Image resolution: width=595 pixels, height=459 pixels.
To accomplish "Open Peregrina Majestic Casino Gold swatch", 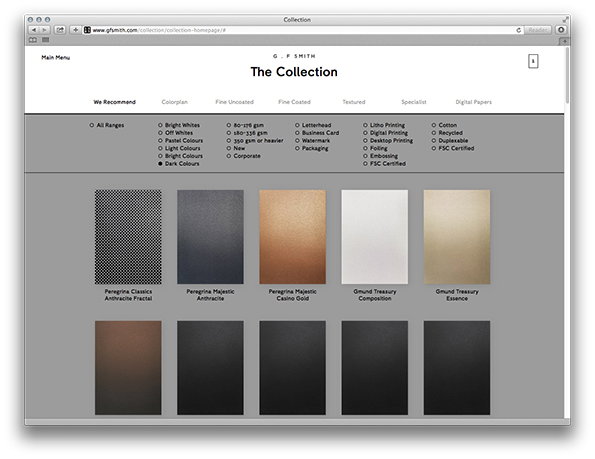I will pos(293,237).
